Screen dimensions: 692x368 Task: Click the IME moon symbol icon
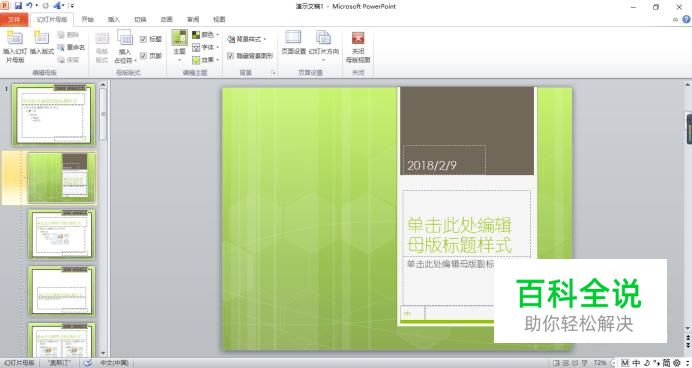coord(647,363)
